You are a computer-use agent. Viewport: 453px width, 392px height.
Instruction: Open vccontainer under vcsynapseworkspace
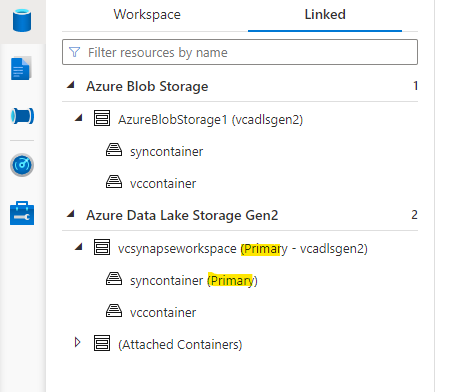(x=163, y=313)
